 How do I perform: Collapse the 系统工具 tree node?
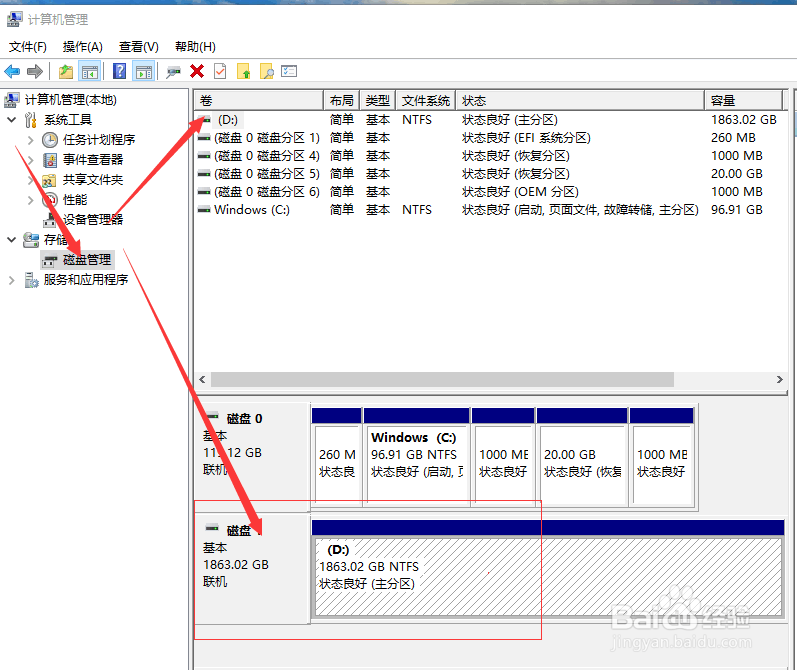[x=12, y=120]
